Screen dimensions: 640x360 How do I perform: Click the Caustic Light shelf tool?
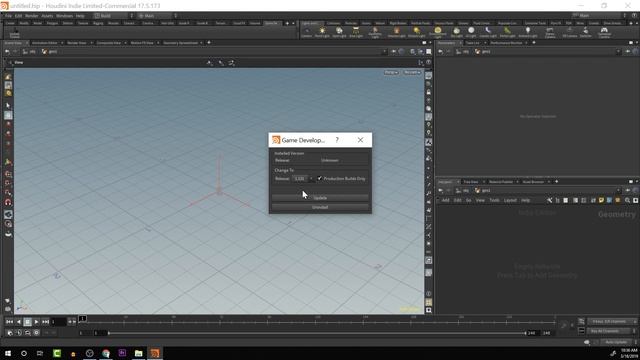pos(488,32)
